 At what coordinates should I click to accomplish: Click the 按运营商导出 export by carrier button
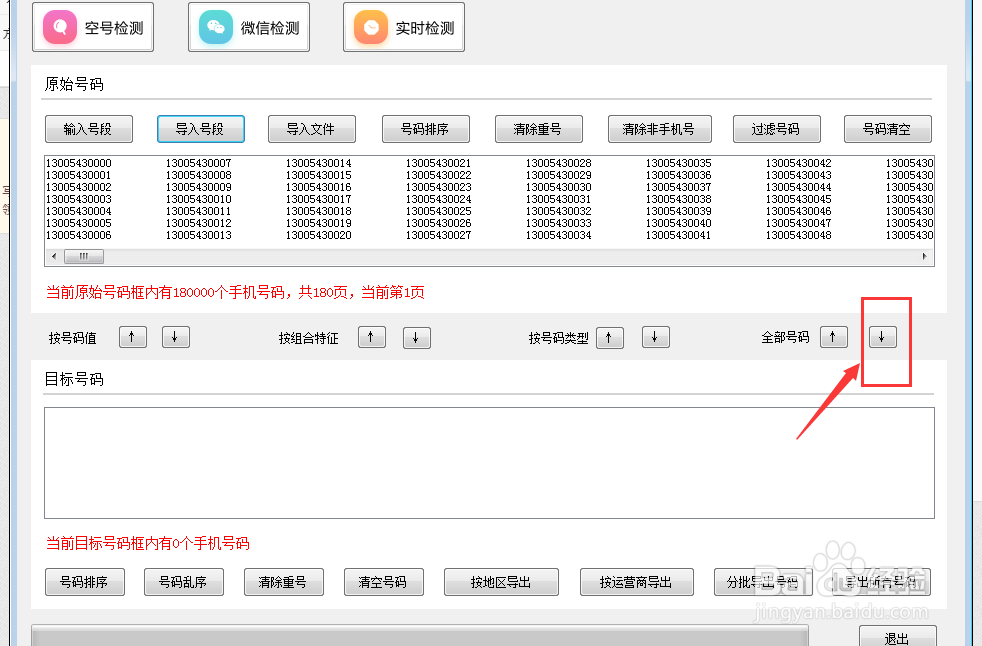point(636,582)
